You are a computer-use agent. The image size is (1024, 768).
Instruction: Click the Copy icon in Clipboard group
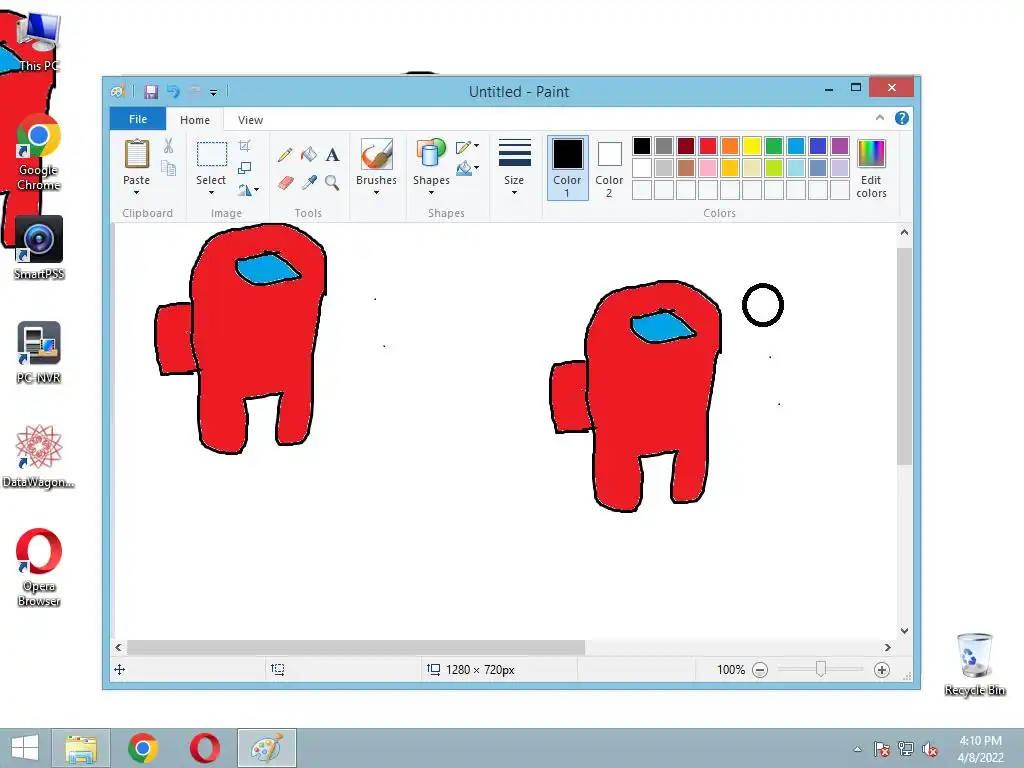pos(168,168)
